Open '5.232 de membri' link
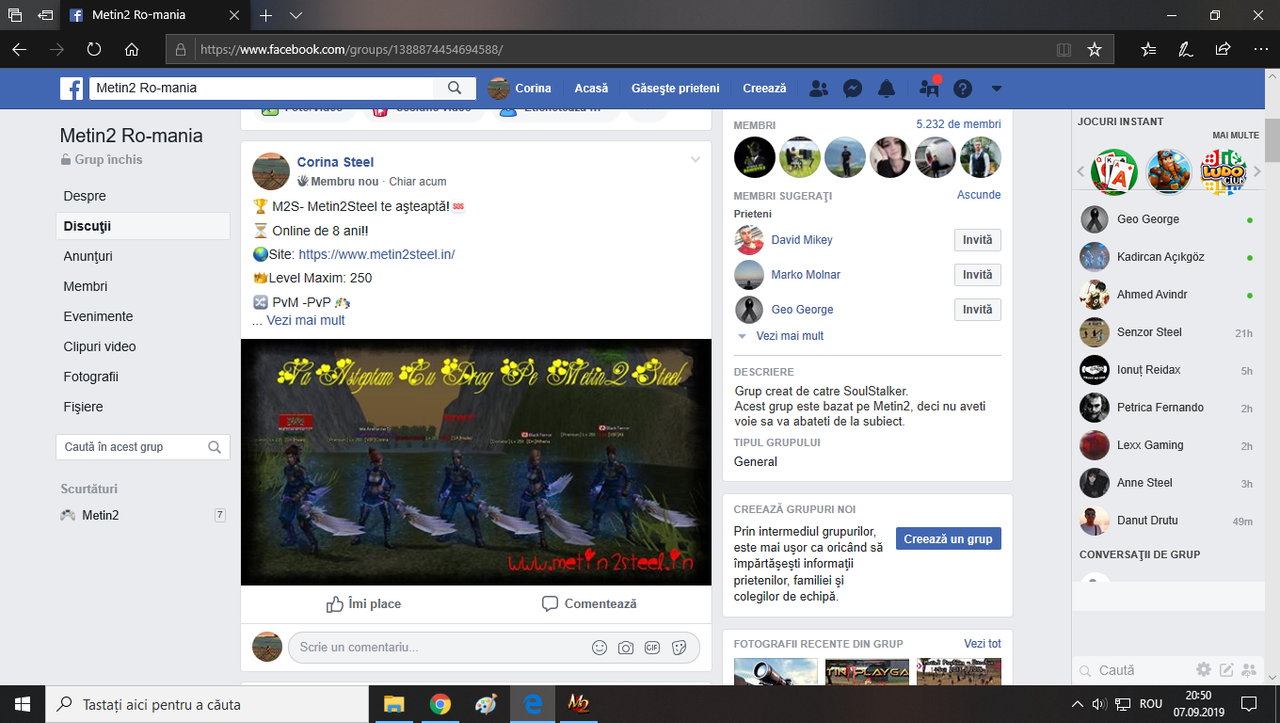 click(958, 125)
